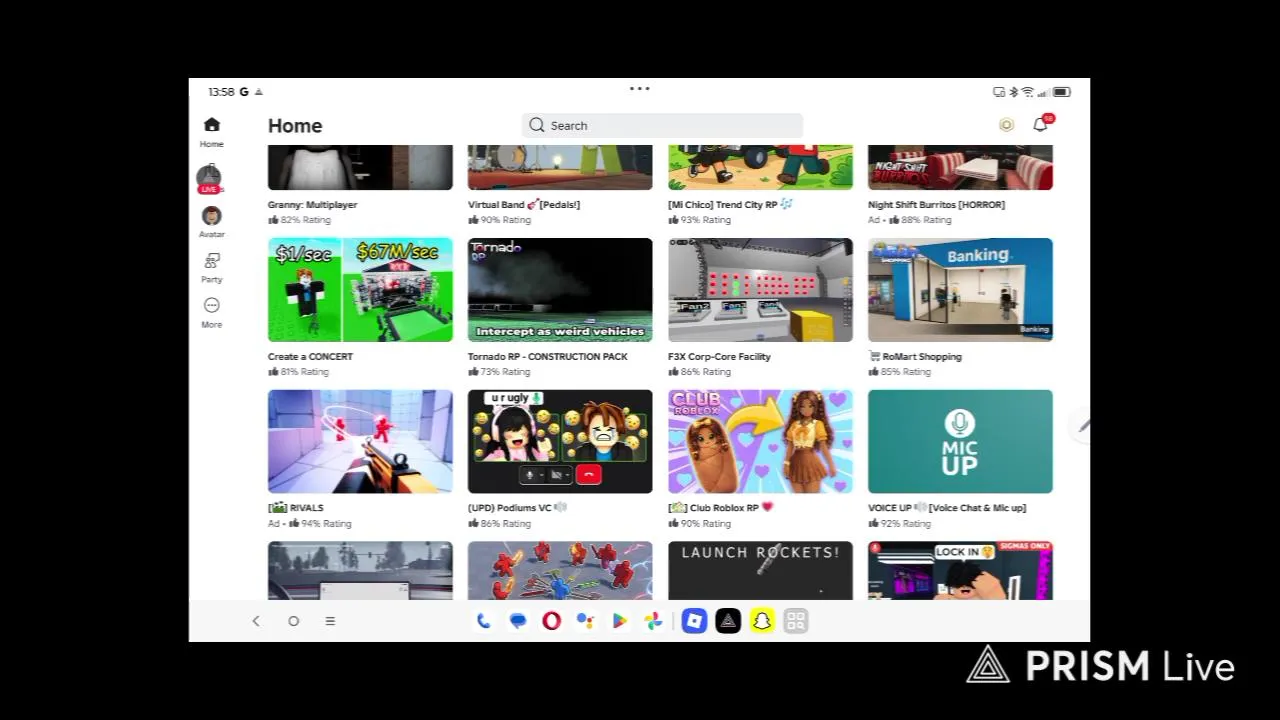Launch Snapchat from taskbar
This screenshot has width=1280, height=720.
762,621
